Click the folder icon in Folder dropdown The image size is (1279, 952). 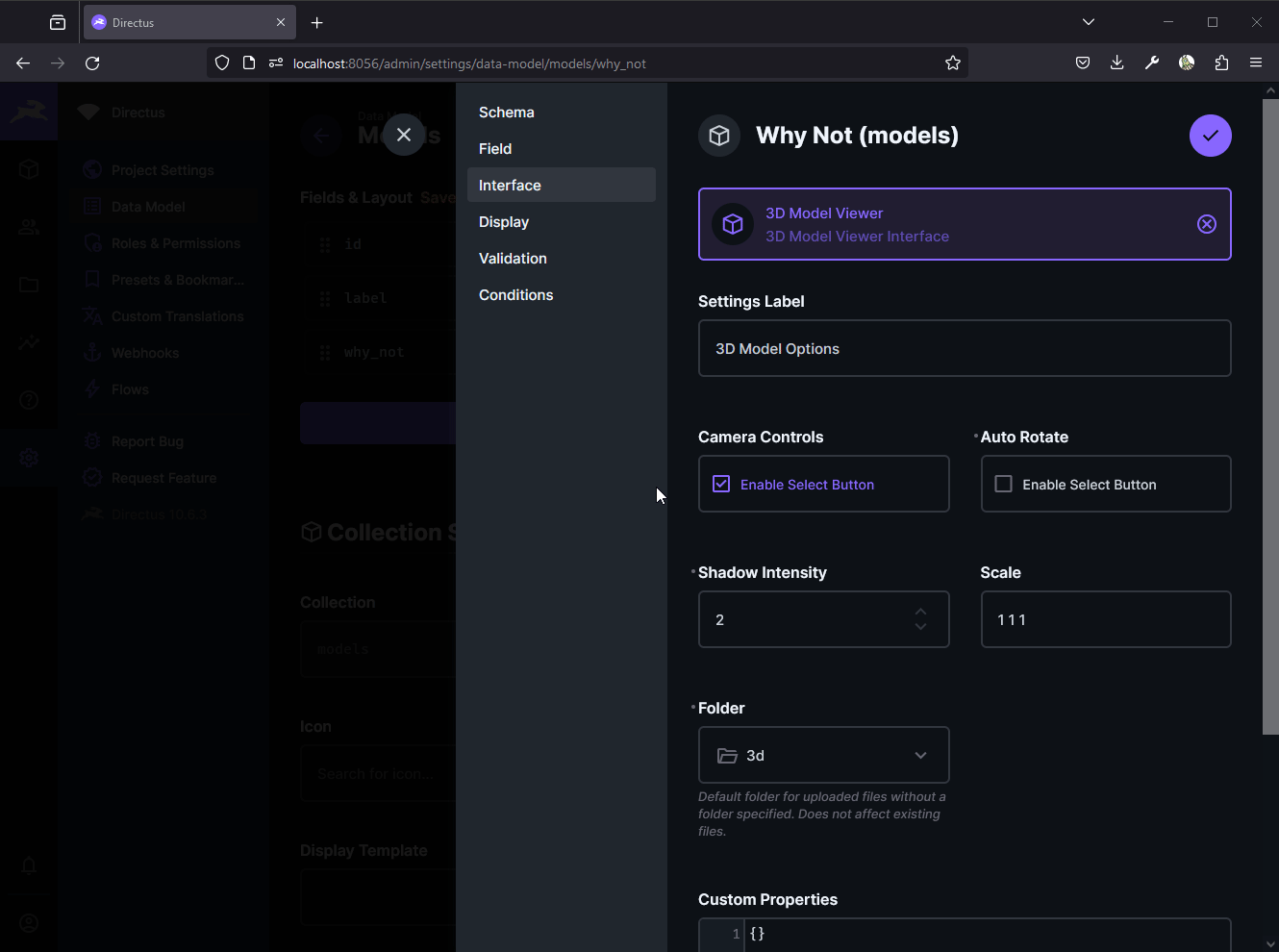[x=727, y=756]
